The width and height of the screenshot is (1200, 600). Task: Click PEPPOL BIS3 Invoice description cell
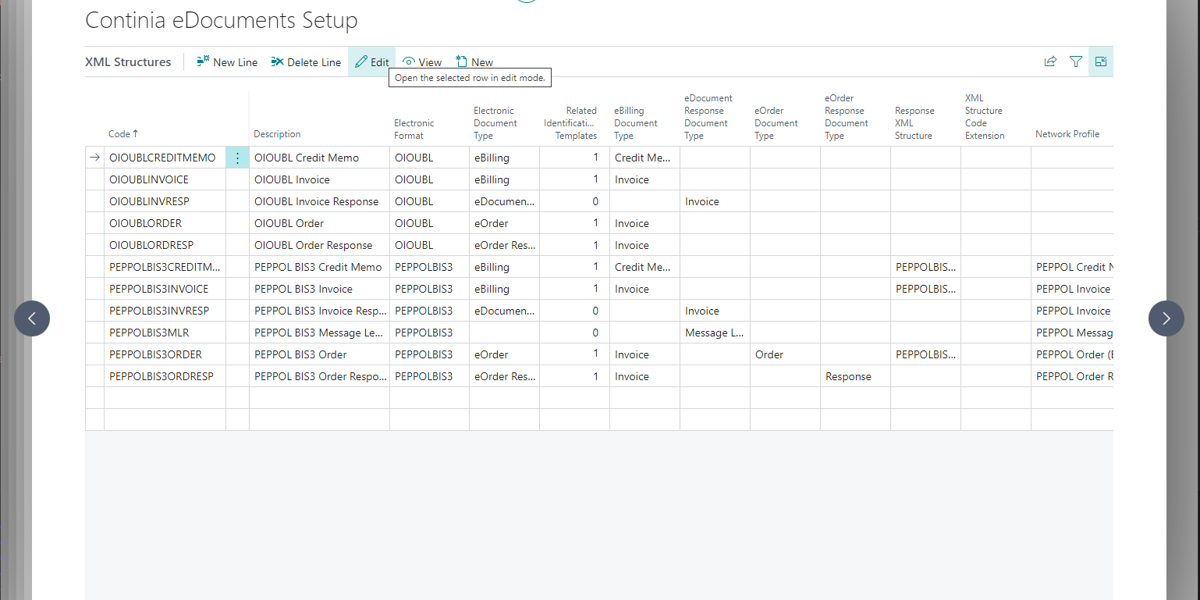pos(303,289)
